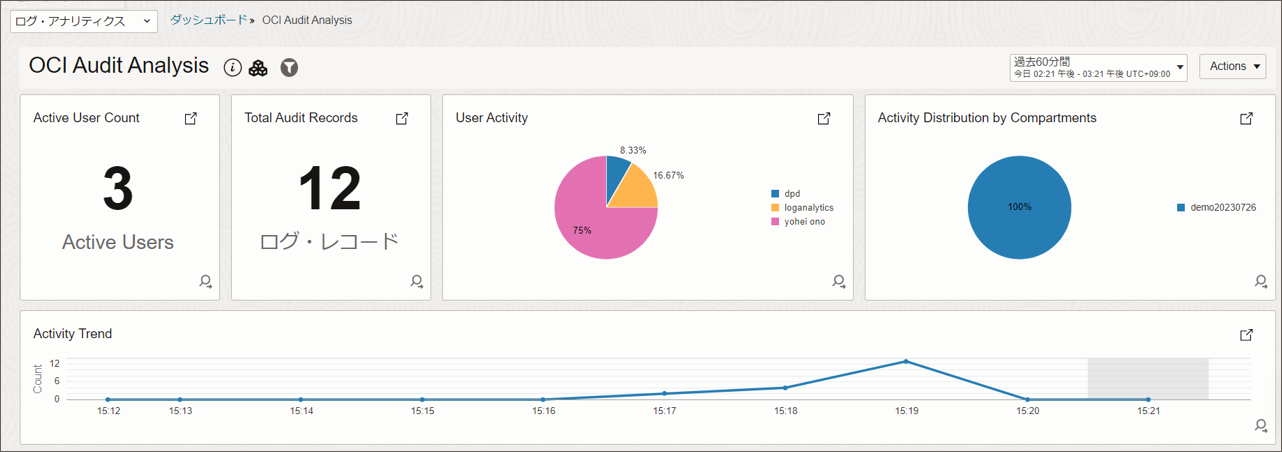
Task: Toggle the dpd legend entry
Action: pos(792,194)
